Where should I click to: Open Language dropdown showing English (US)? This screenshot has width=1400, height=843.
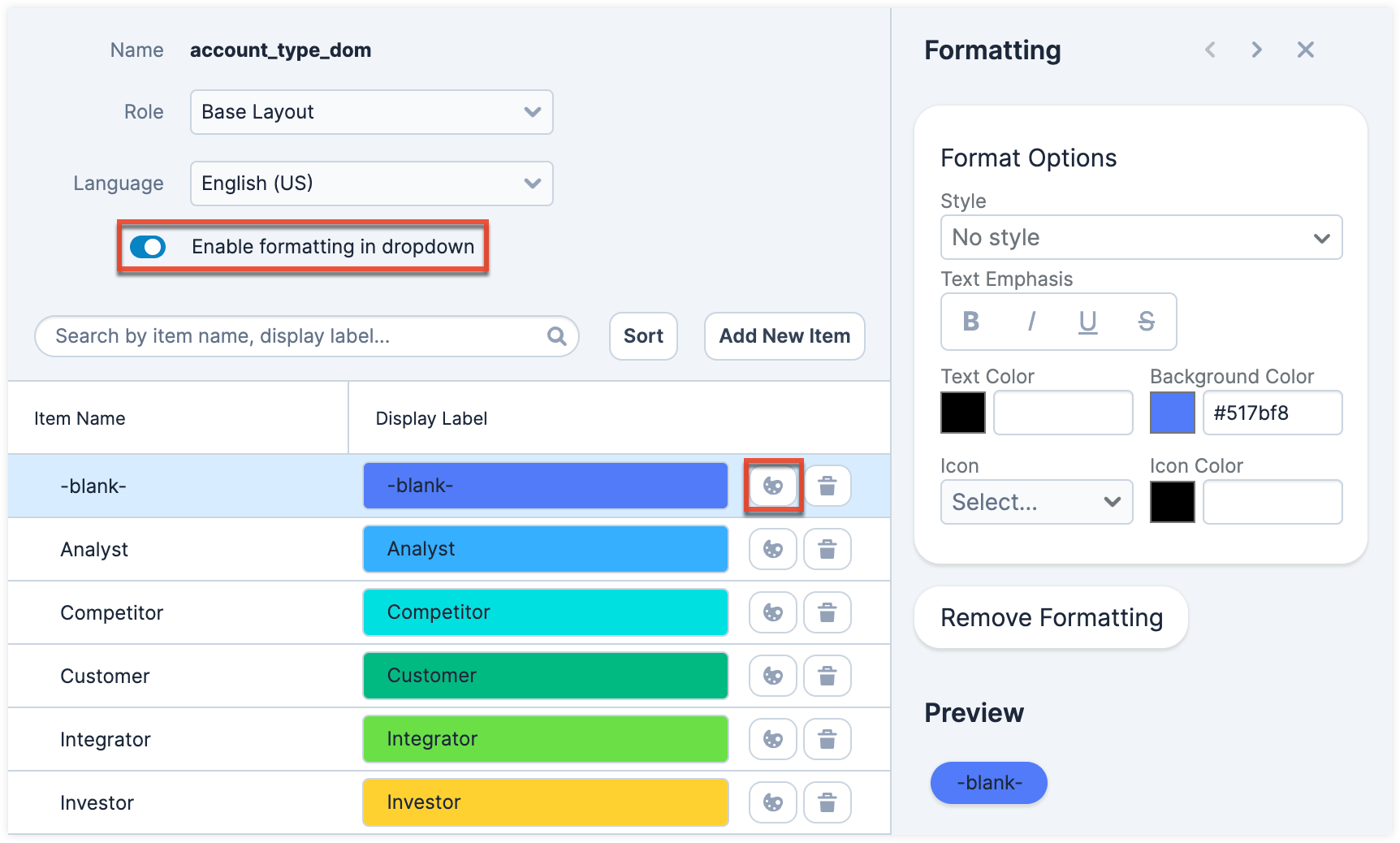click(x=371, y=184)
